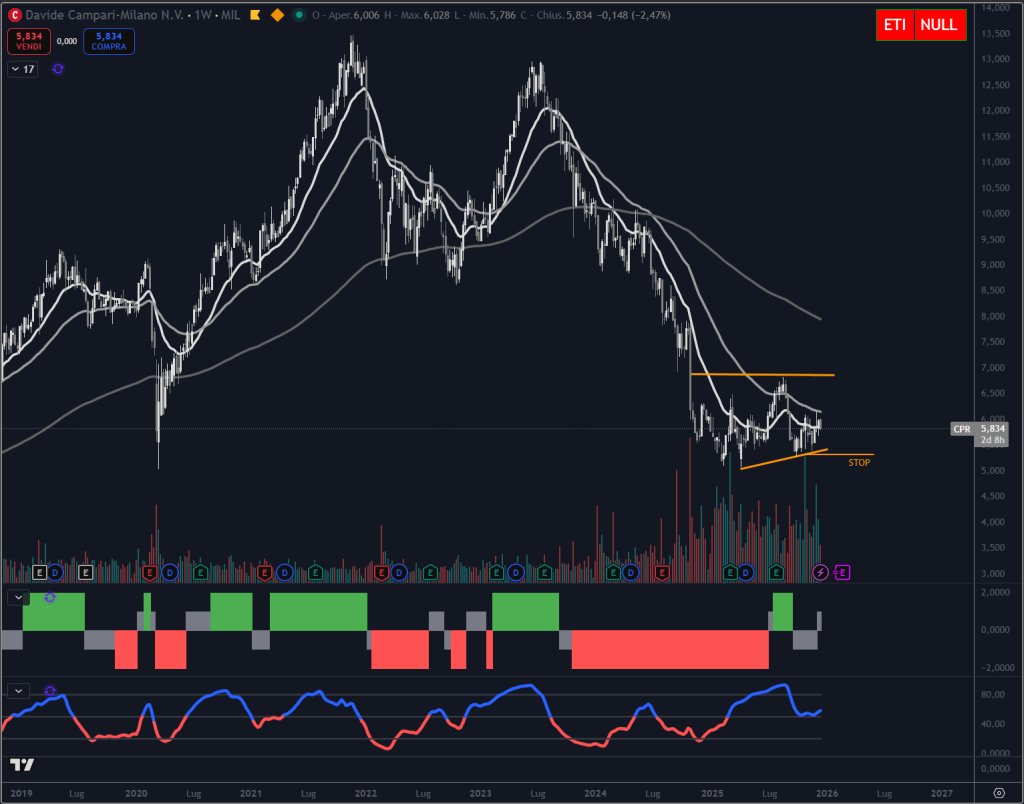Select the yellow flag icon in the header
Image resolution: width=1024 pixels, height=804 pixels.
click(x=255, y=15)
